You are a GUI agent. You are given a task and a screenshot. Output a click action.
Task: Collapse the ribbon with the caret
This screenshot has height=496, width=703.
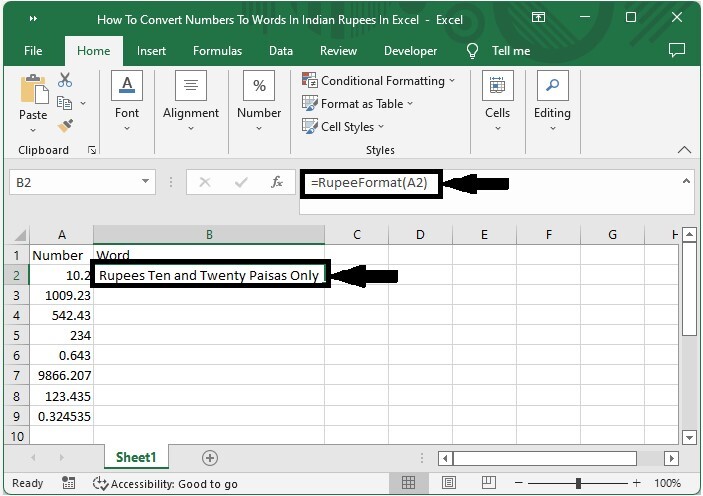coord(684,150)
